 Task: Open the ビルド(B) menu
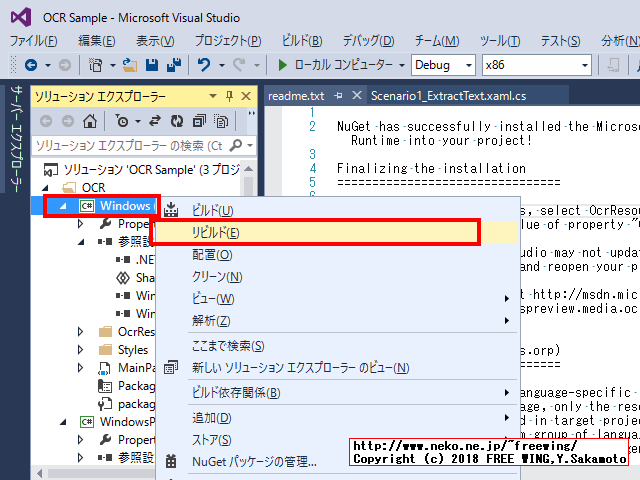[x=302, y=40]
